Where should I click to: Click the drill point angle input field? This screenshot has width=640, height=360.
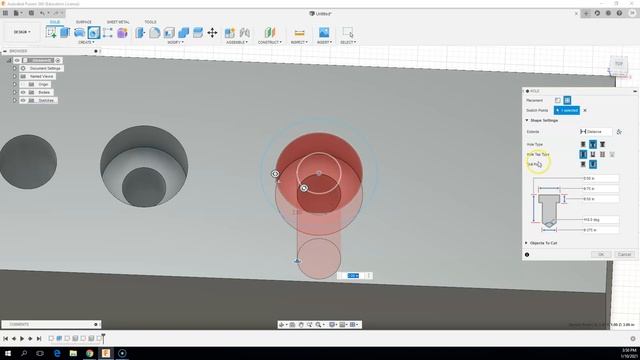(601, 220)
